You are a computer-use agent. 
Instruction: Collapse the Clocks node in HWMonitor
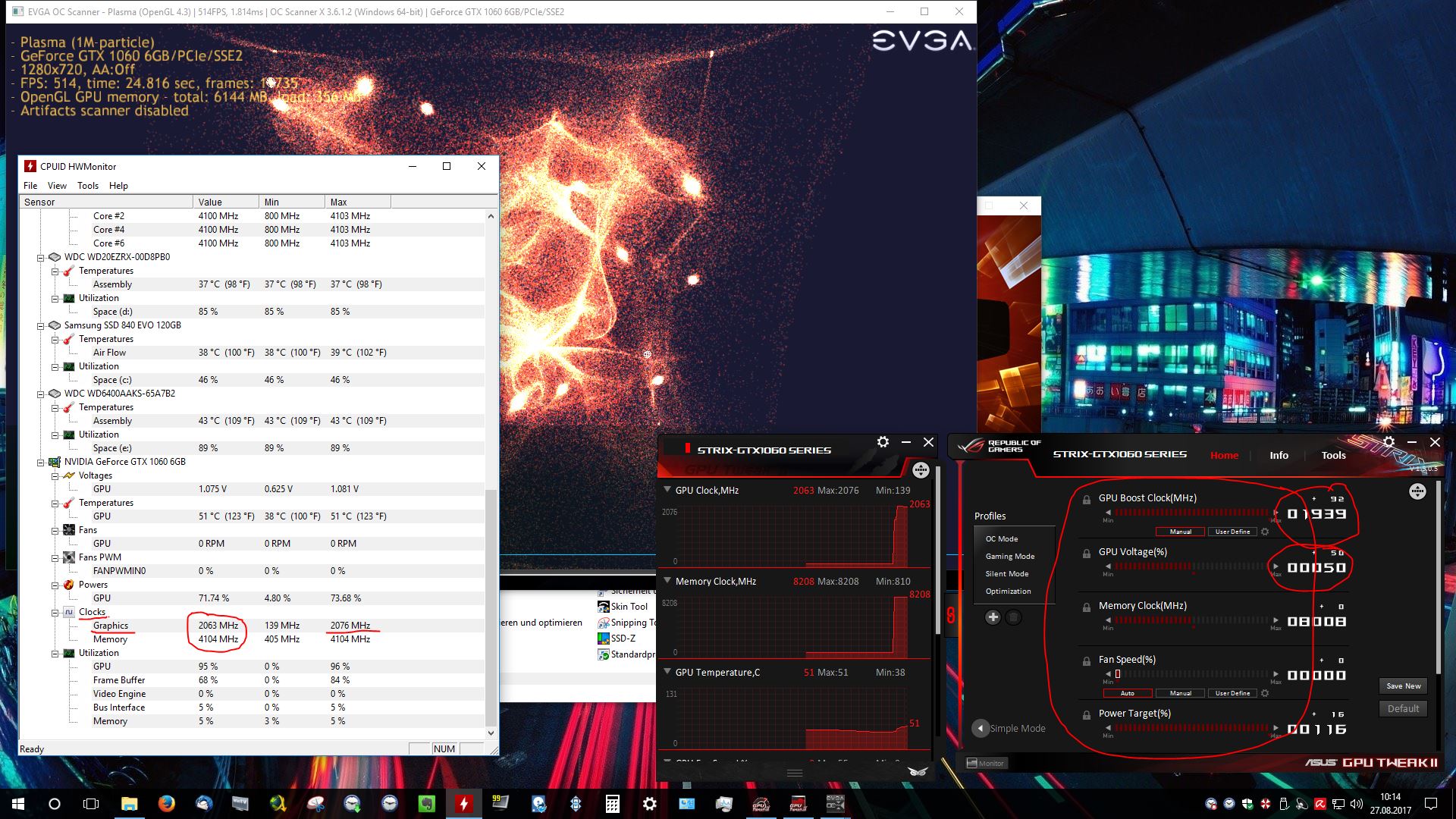(x=55, y=612)
